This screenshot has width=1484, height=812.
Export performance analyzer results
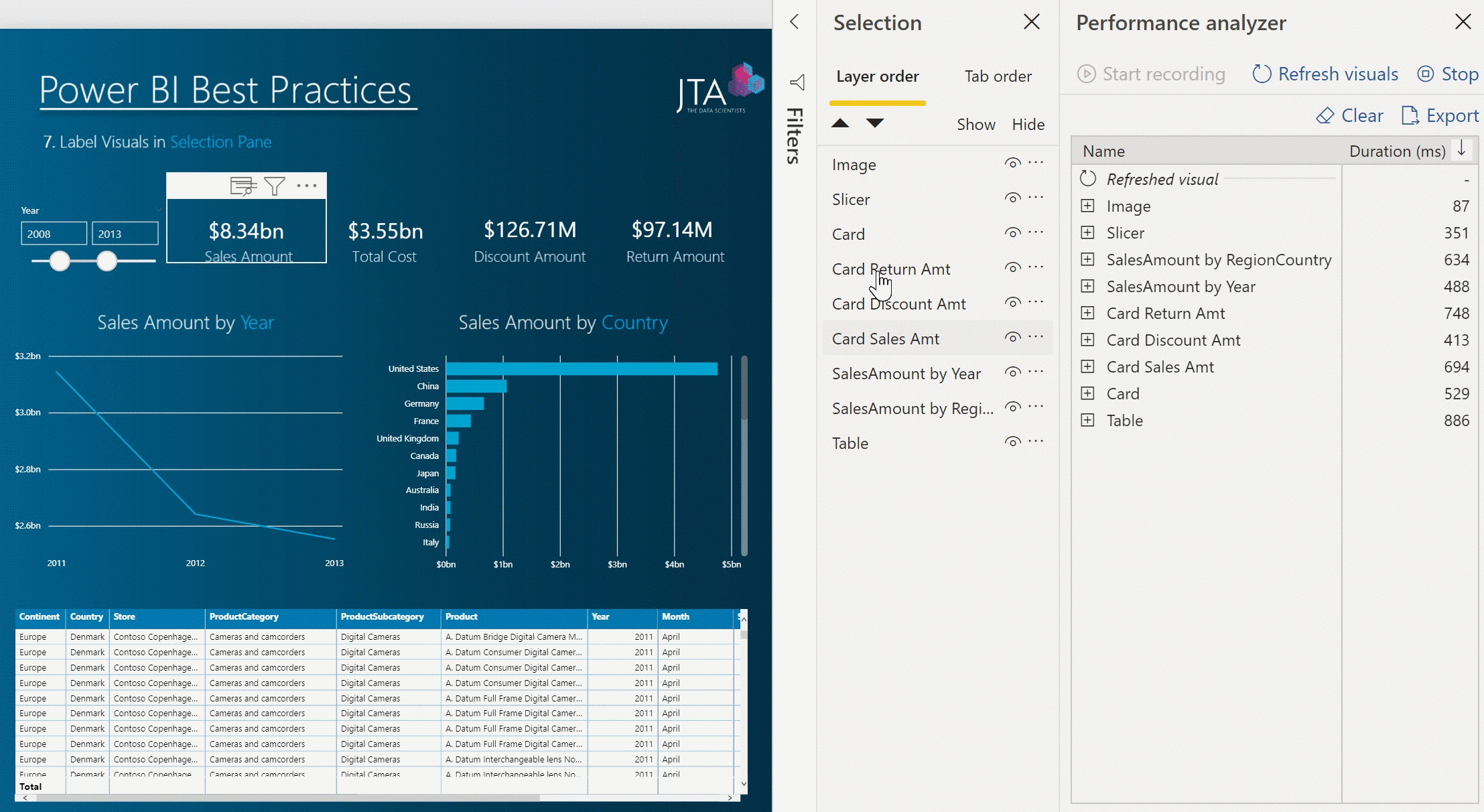pos(1440,115)
